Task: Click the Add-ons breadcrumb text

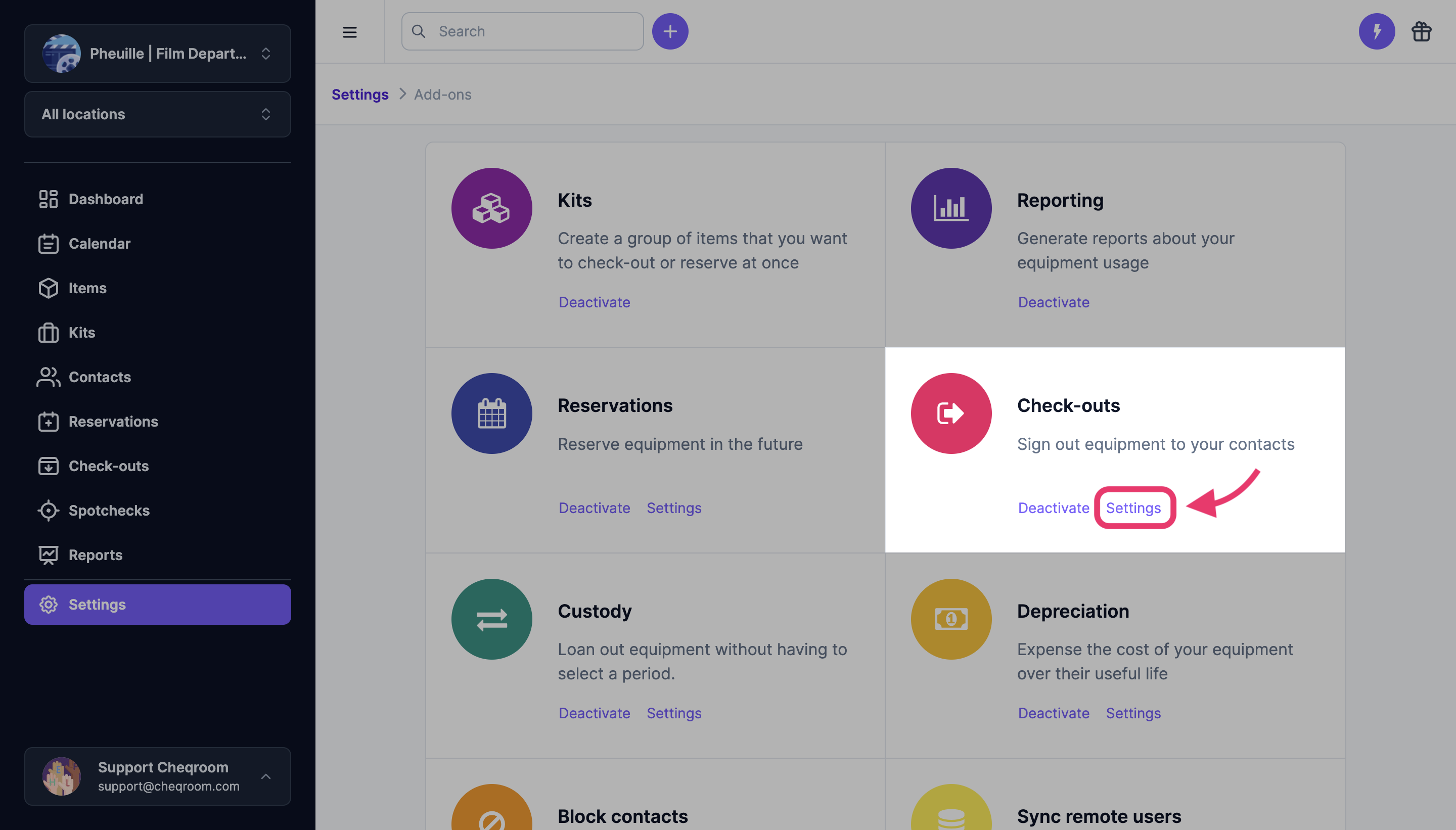Action: pos(442,94)
